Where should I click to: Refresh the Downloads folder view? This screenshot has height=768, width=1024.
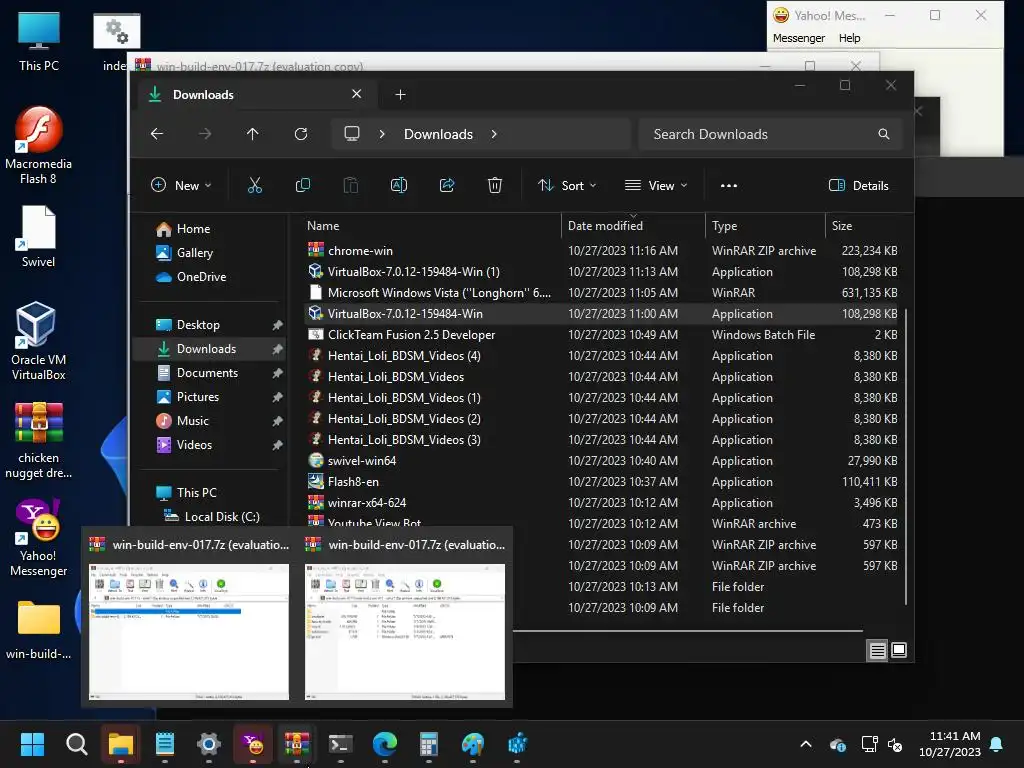[301, 134]
